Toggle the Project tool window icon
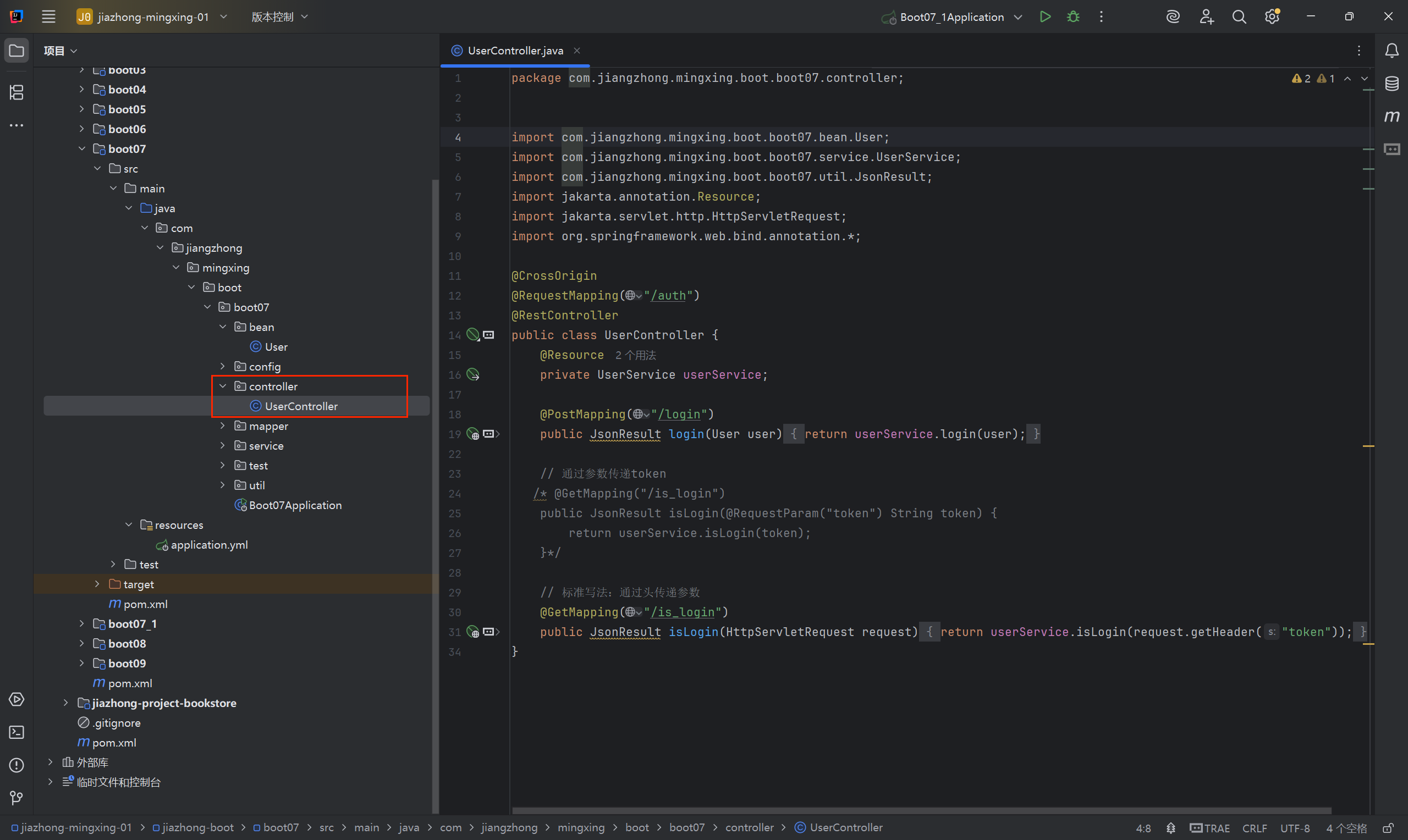The image size is (1408, 840). pyautogui.click(x=16, y=51)
